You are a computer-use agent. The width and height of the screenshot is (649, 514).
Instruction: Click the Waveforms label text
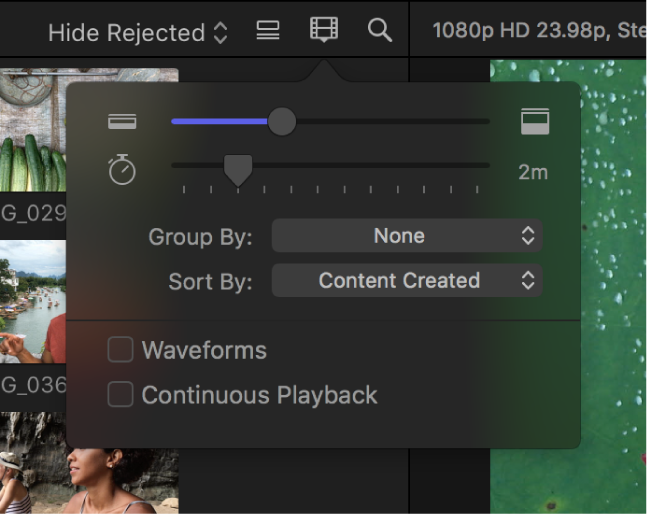(x=204, y=350)
